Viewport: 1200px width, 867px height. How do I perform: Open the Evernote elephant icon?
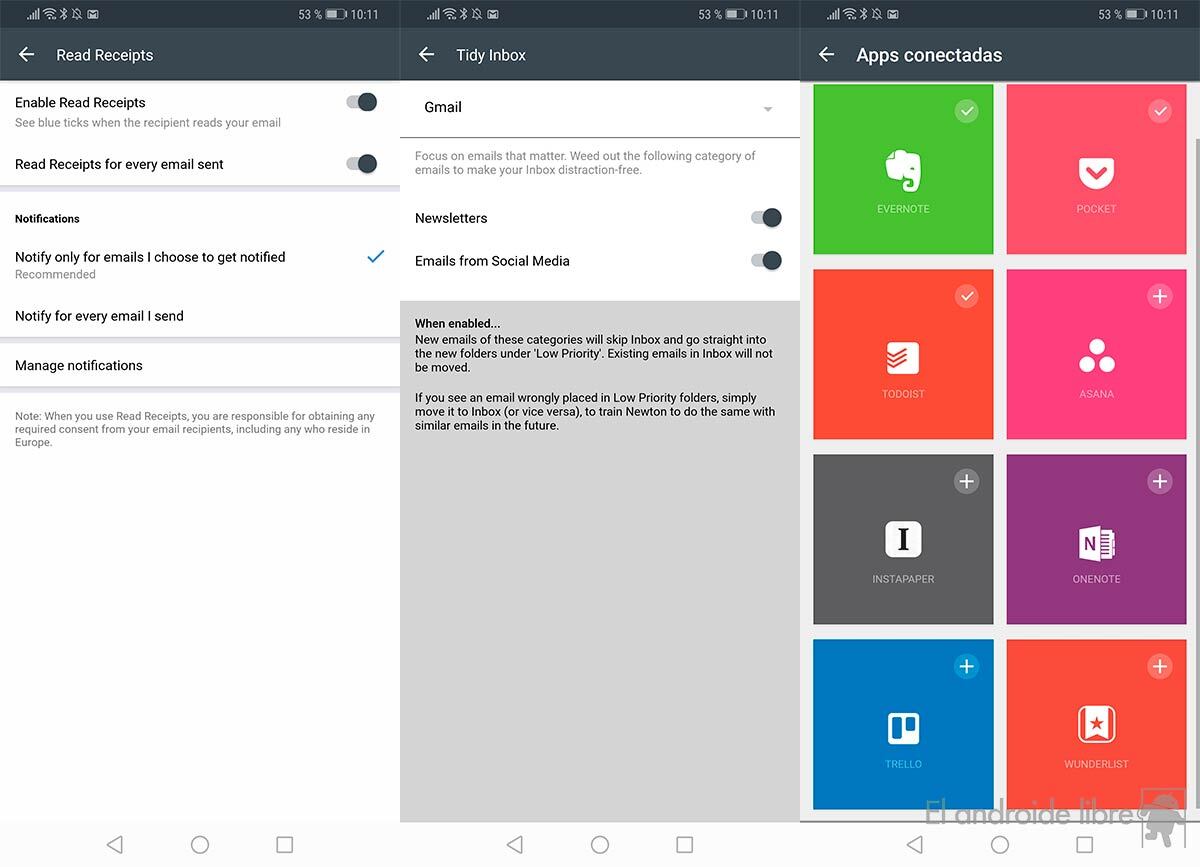point(903,170)
